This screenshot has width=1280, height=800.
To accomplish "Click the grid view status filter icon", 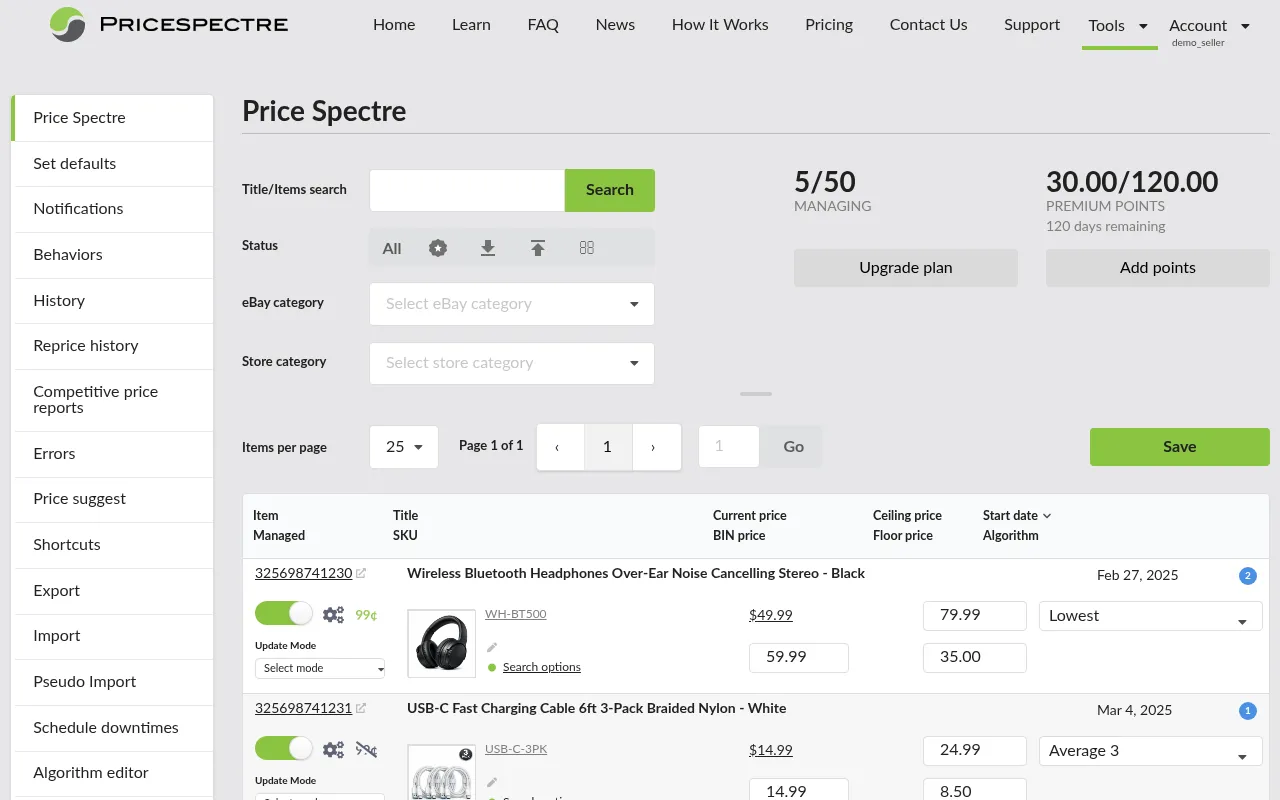I will 586,247.
